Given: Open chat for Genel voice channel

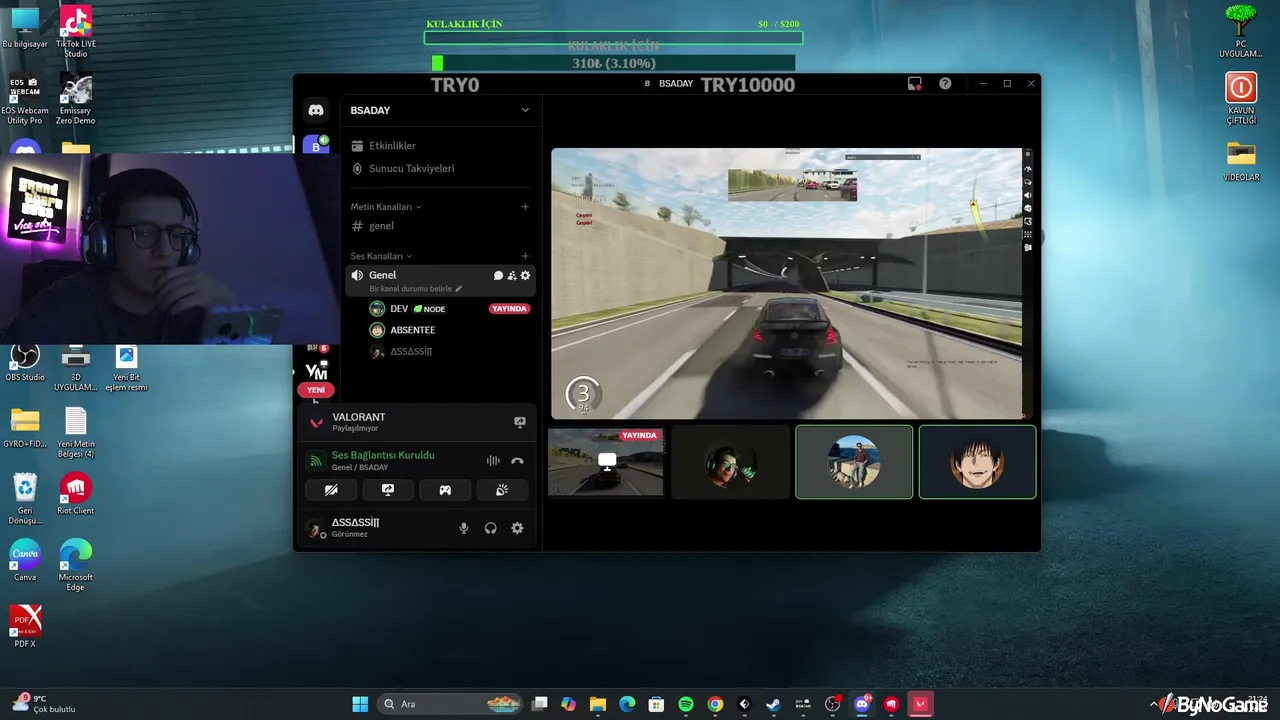Looking at the screenshot, I should (498, 275).
